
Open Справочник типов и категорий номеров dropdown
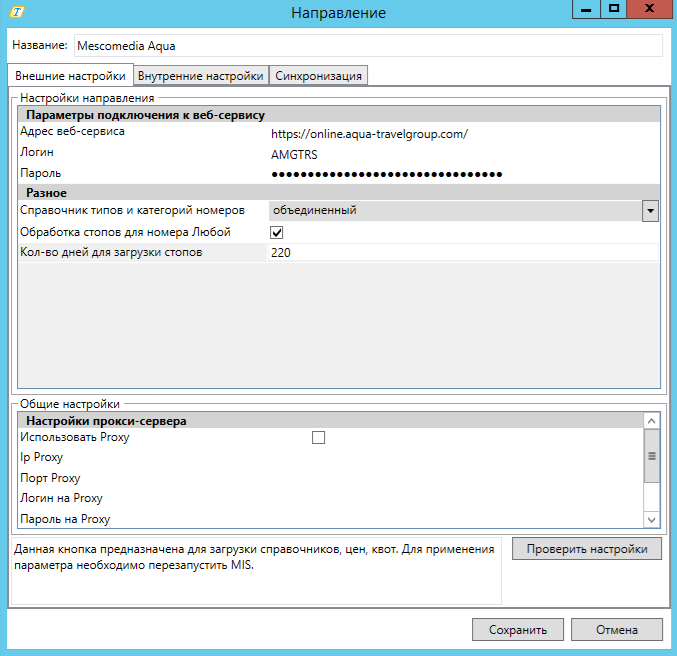pyautogui.click(x=650, y=211)
